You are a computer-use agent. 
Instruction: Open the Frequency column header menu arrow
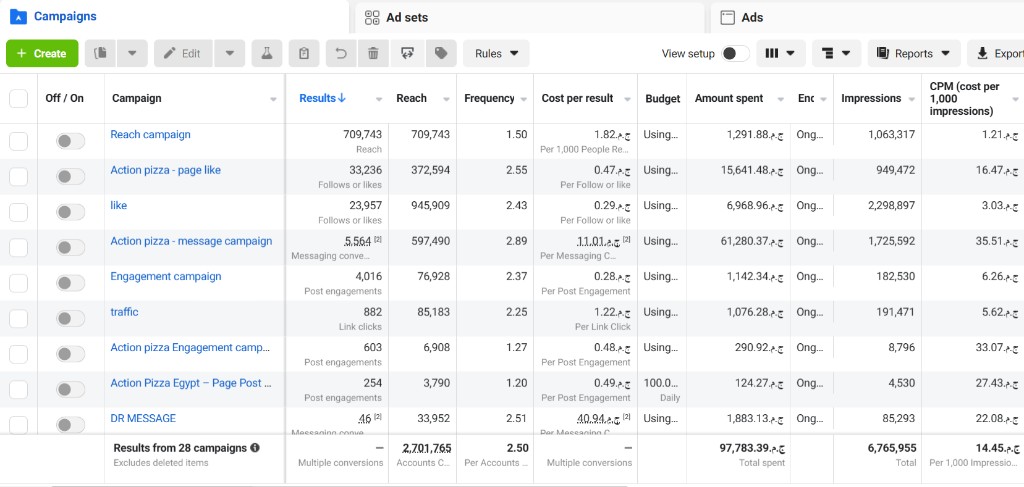(x=523, y=99)
